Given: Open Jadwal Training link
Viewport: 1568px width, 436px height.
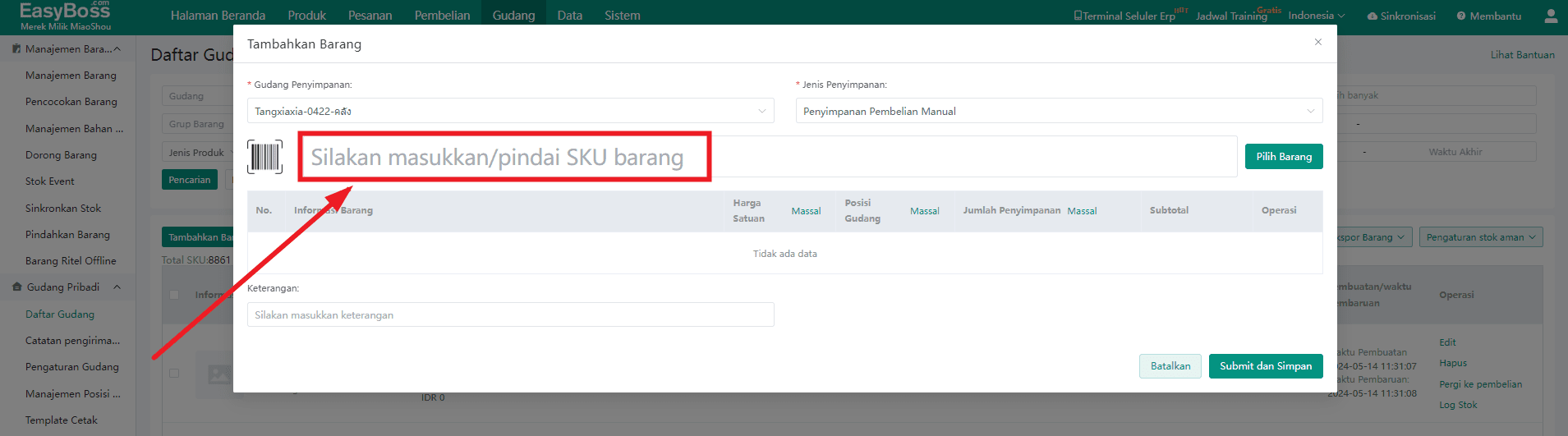Looking at the screenshot, I should tap(1231, 16).
